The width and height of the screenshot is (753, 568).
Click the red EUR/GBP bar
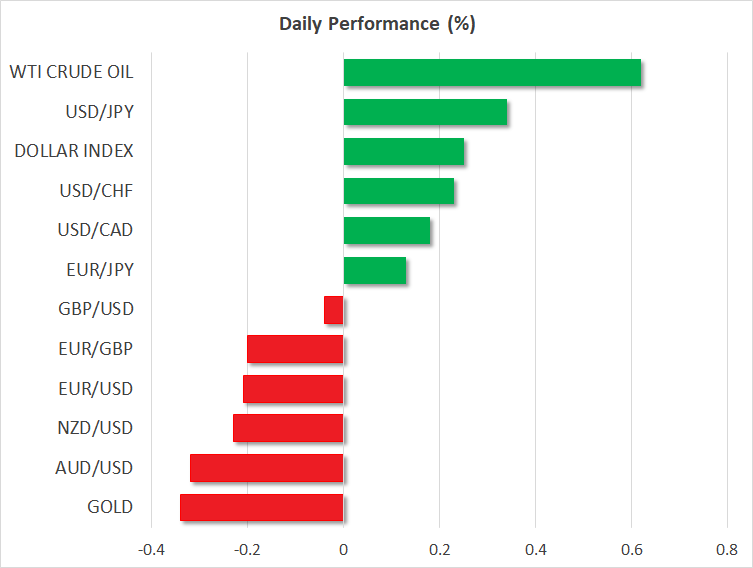(x=295, y=349)
